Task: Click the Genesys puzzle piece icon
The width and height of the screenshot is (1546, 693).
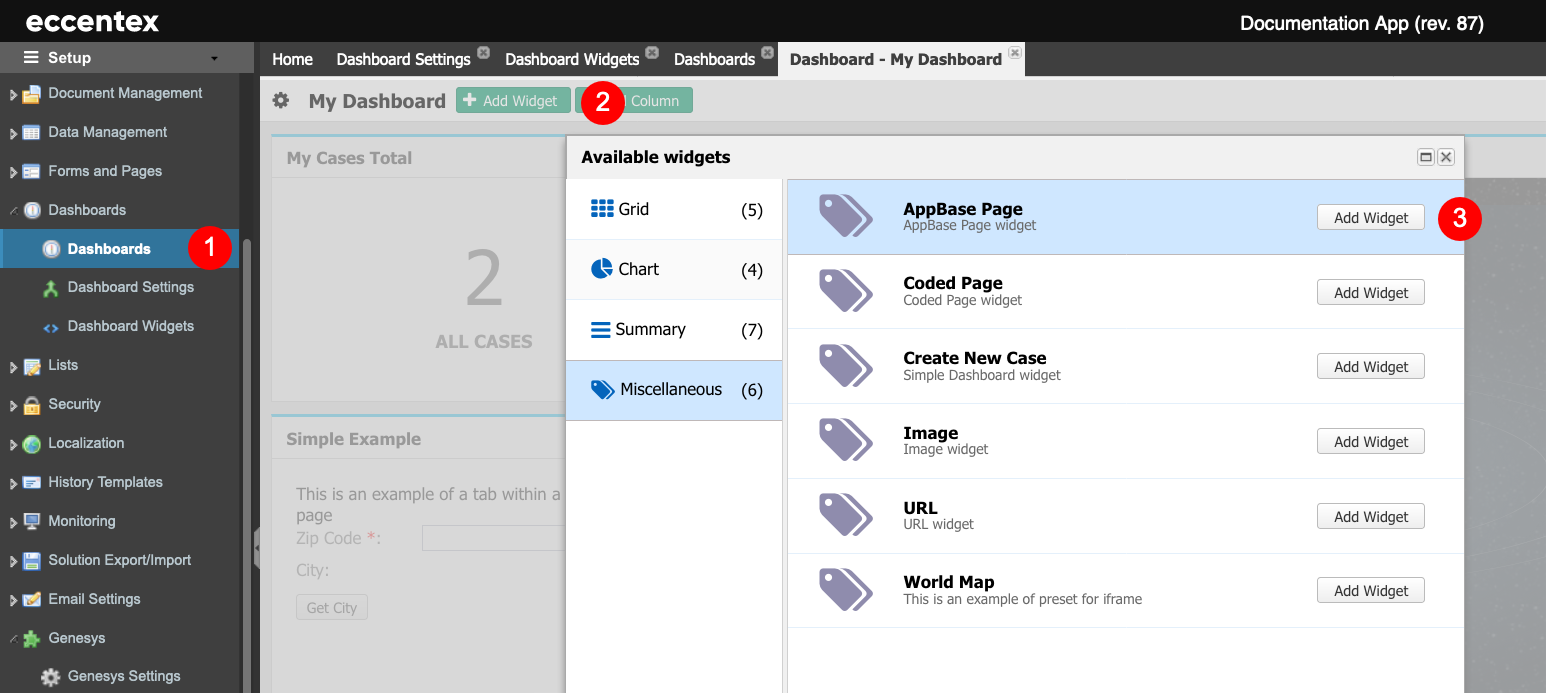Action: pyautogui.click(x=32, y=638)
